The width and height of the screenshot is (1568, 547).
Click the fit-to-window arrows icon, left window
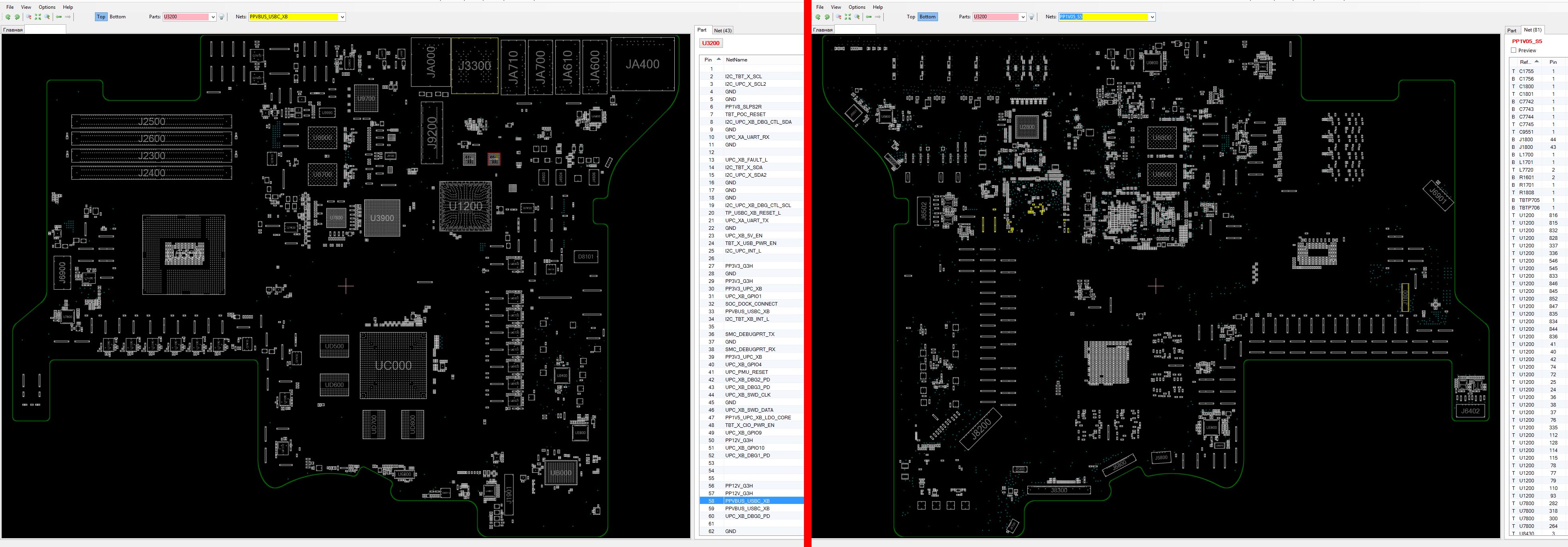(38, 17)
